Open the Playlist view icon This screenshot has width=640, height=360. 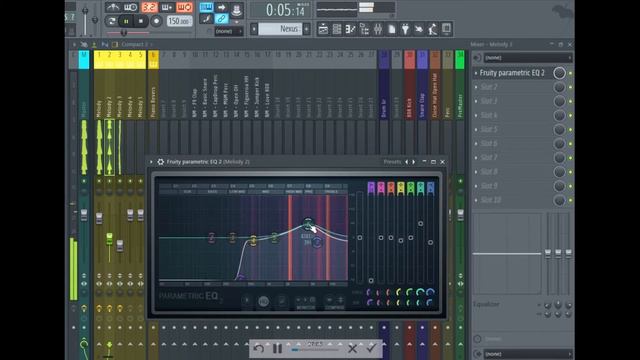[323, 29]
